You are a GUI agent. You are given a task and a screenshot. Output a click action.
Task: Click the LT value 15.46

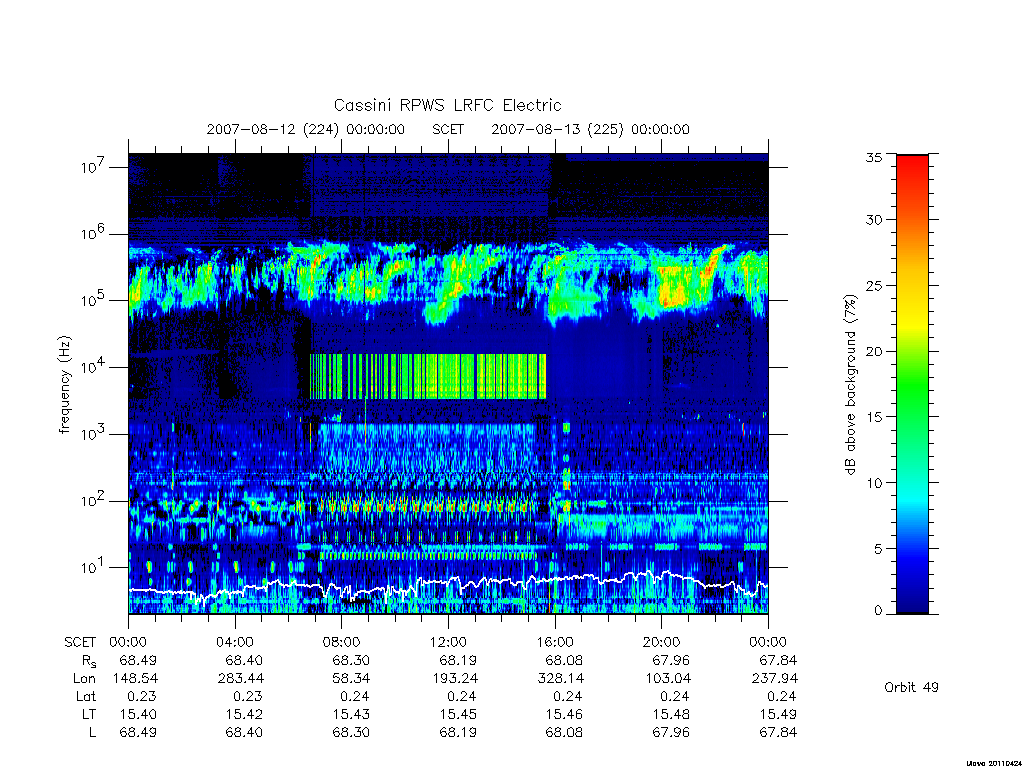point(564,714)
